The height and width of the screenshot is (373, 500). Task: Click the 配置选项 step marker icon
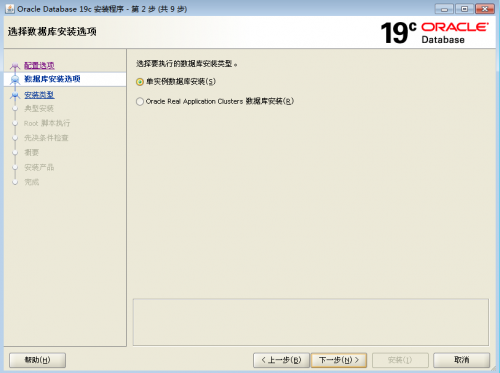15,66
